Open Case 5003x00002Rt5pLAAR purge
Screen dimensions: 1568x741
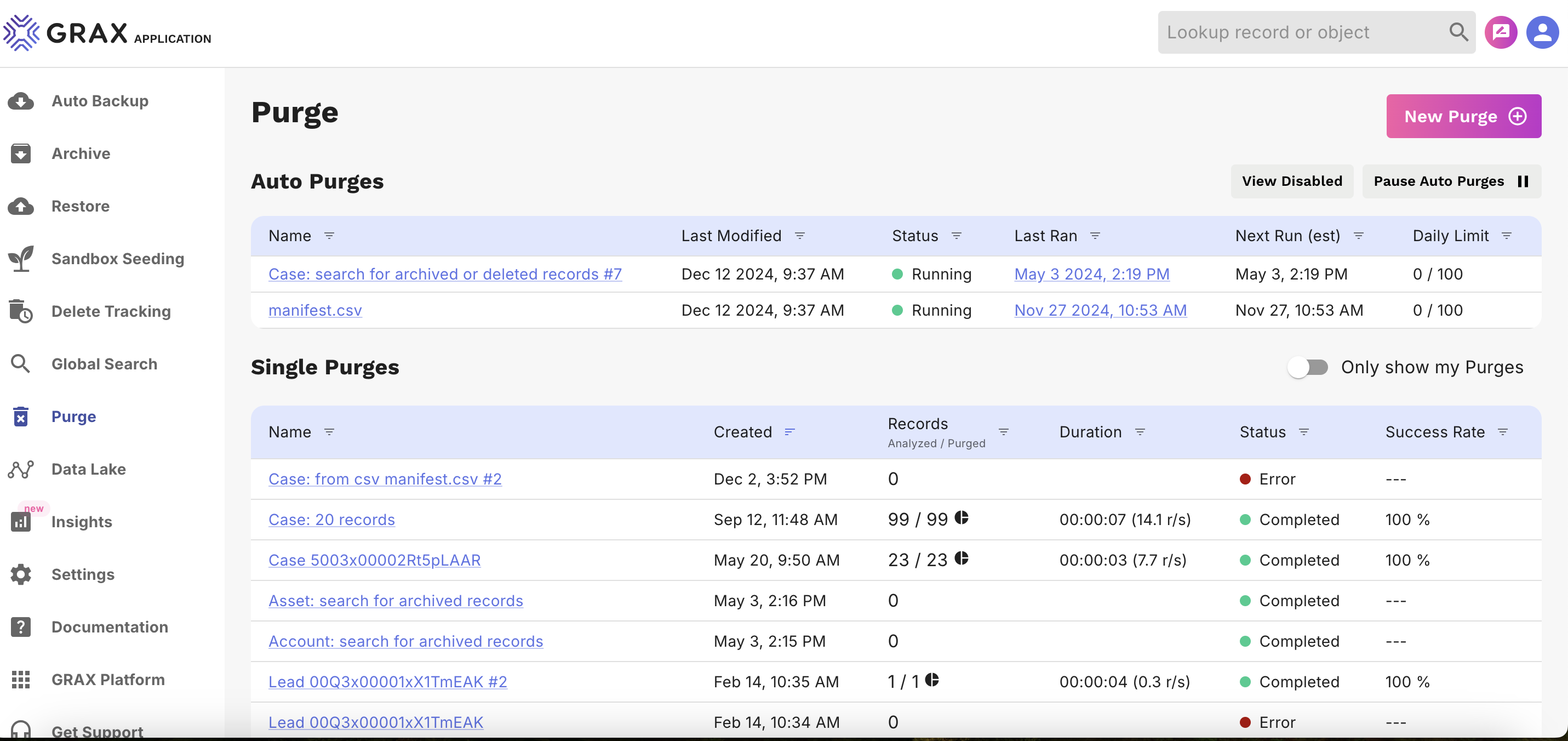374,560
